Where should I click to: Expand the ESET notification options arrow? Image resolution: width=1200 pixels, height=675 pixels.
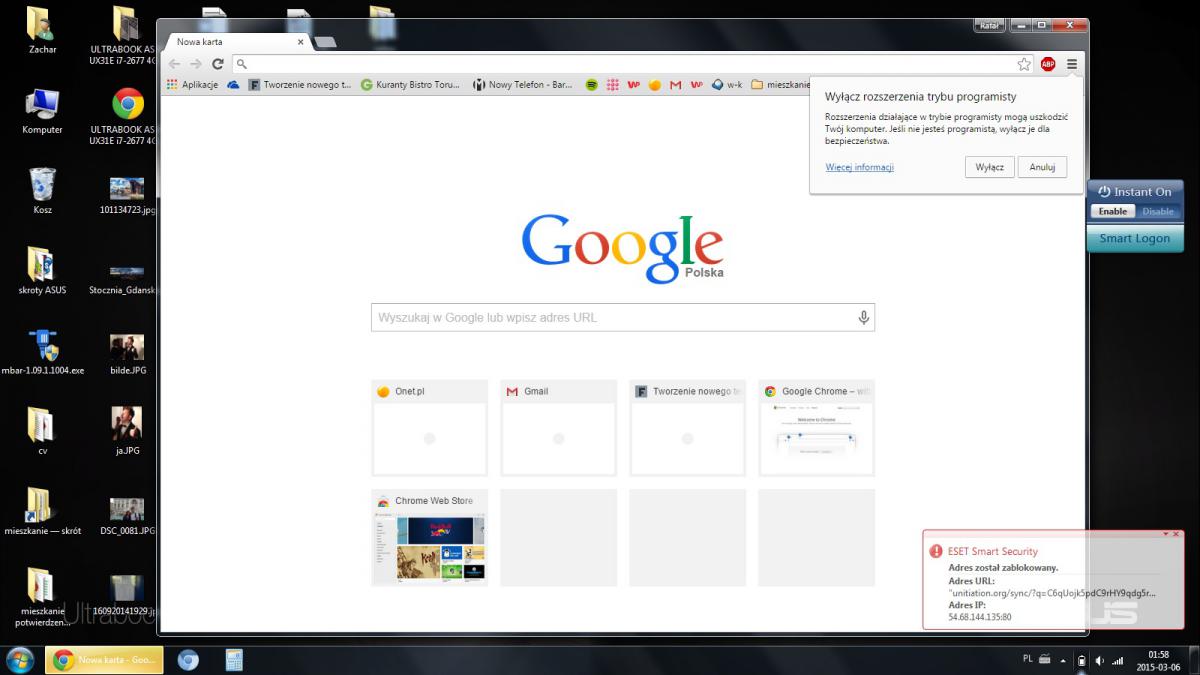pos(1165,534)
